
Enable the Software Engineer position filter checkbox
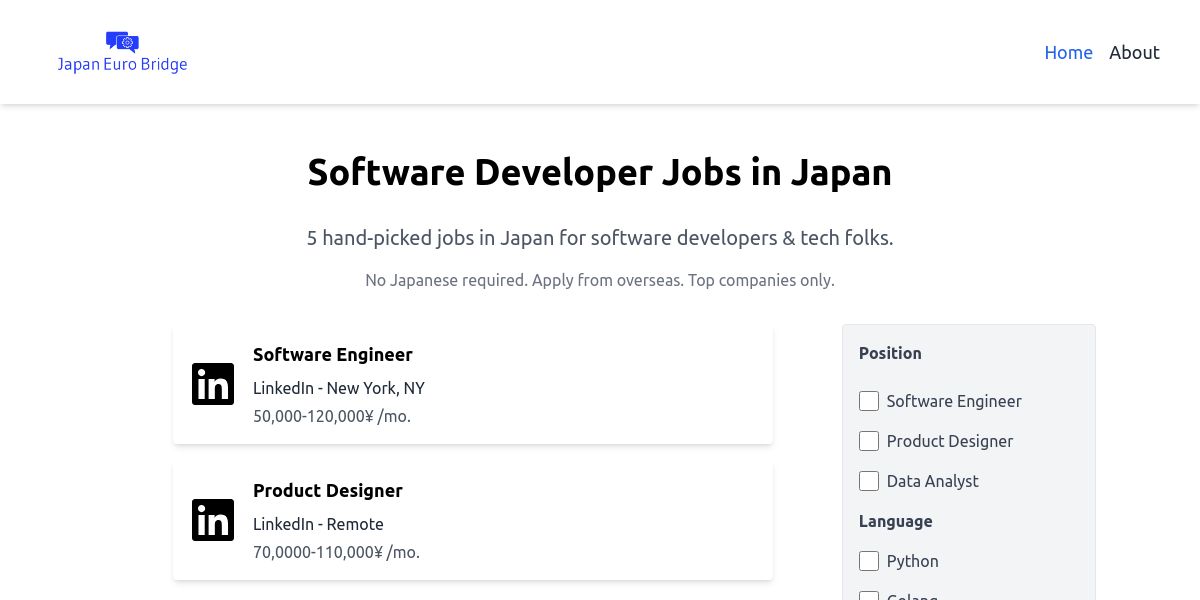[x=869, y=401]
